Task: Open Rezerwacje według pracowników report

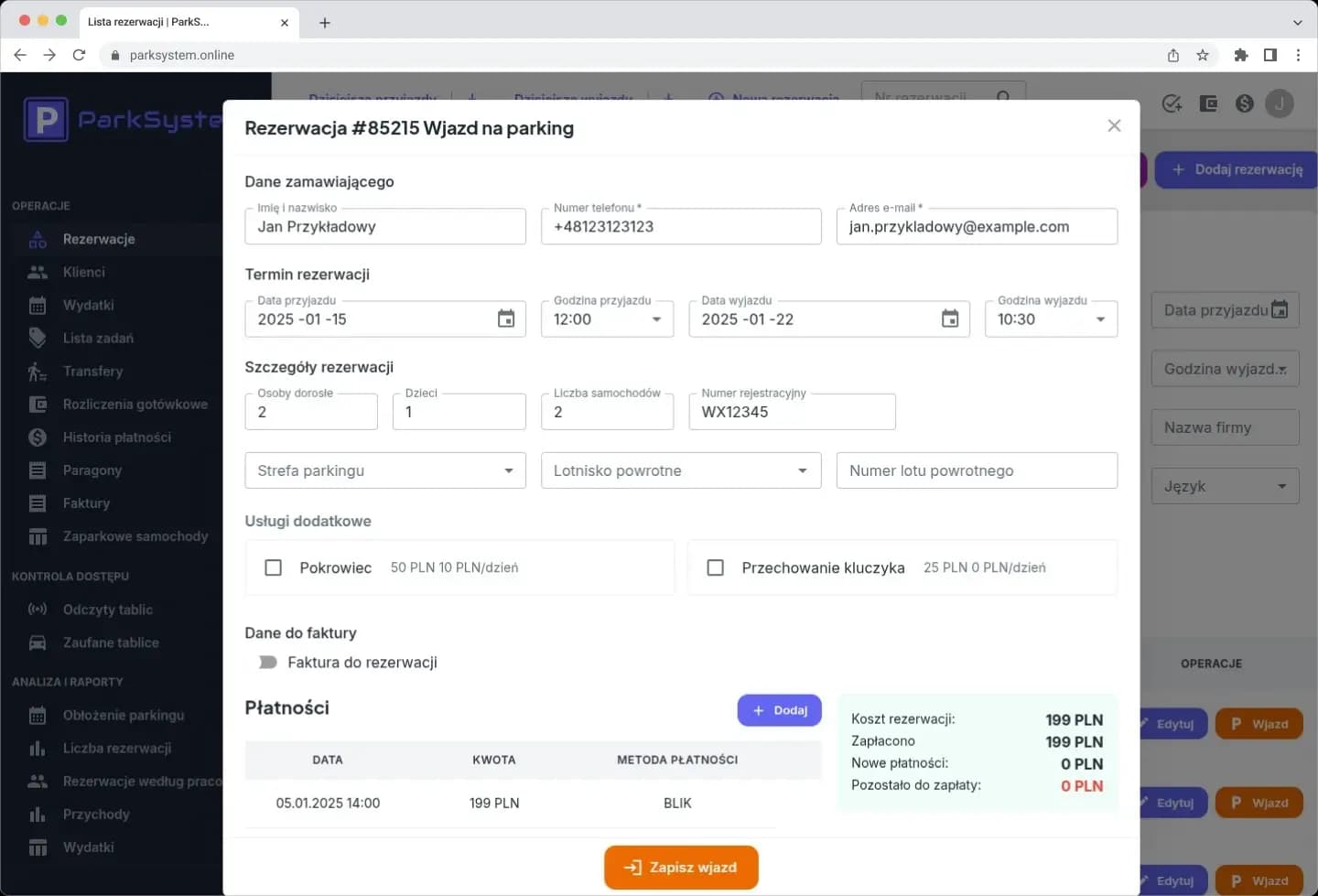Action: [142, 781]
